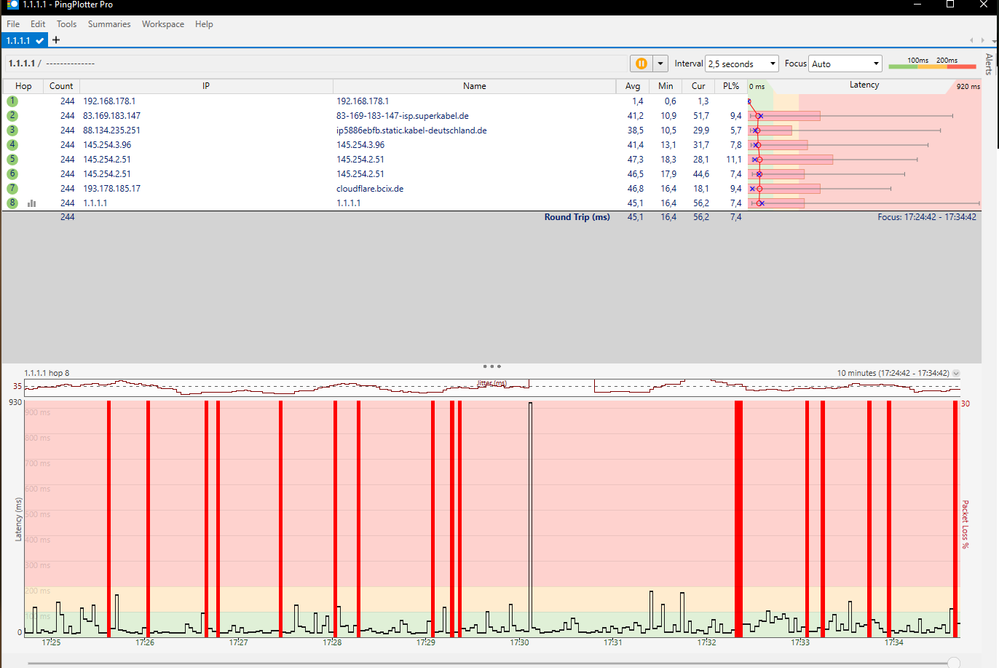Click the Hop column header
The image size is (999, 668).
pos(23,86)
